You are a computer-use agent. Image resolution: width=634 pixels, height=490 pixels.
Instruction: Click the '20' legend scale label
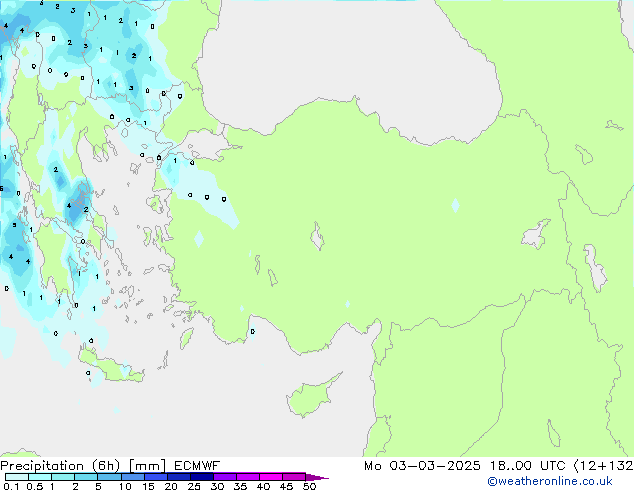tap(171, 486)
